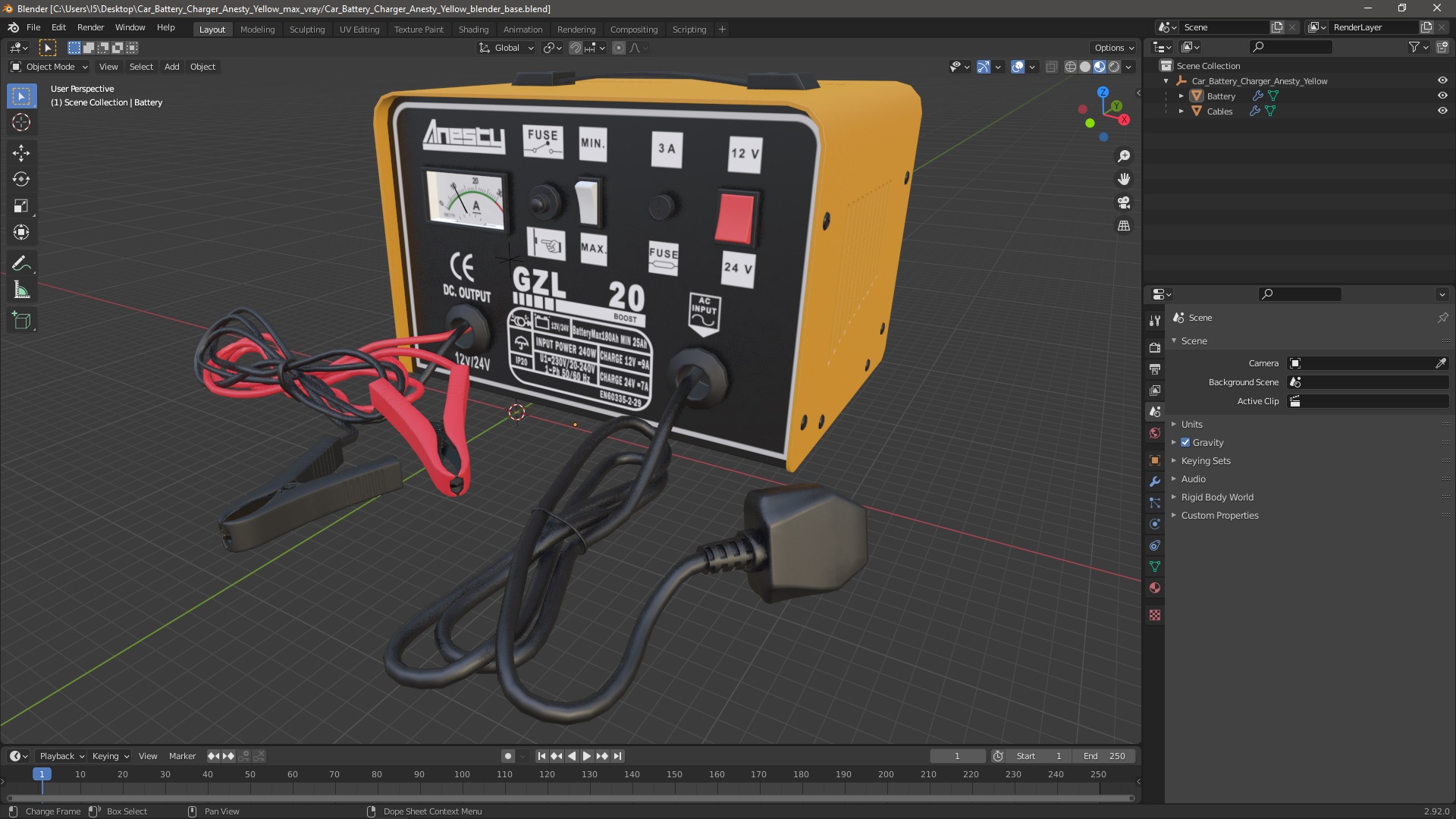Viewport: 1456px width, 819px height.
Task: Click the pan view hand icon
Action: click(1124, 179)
